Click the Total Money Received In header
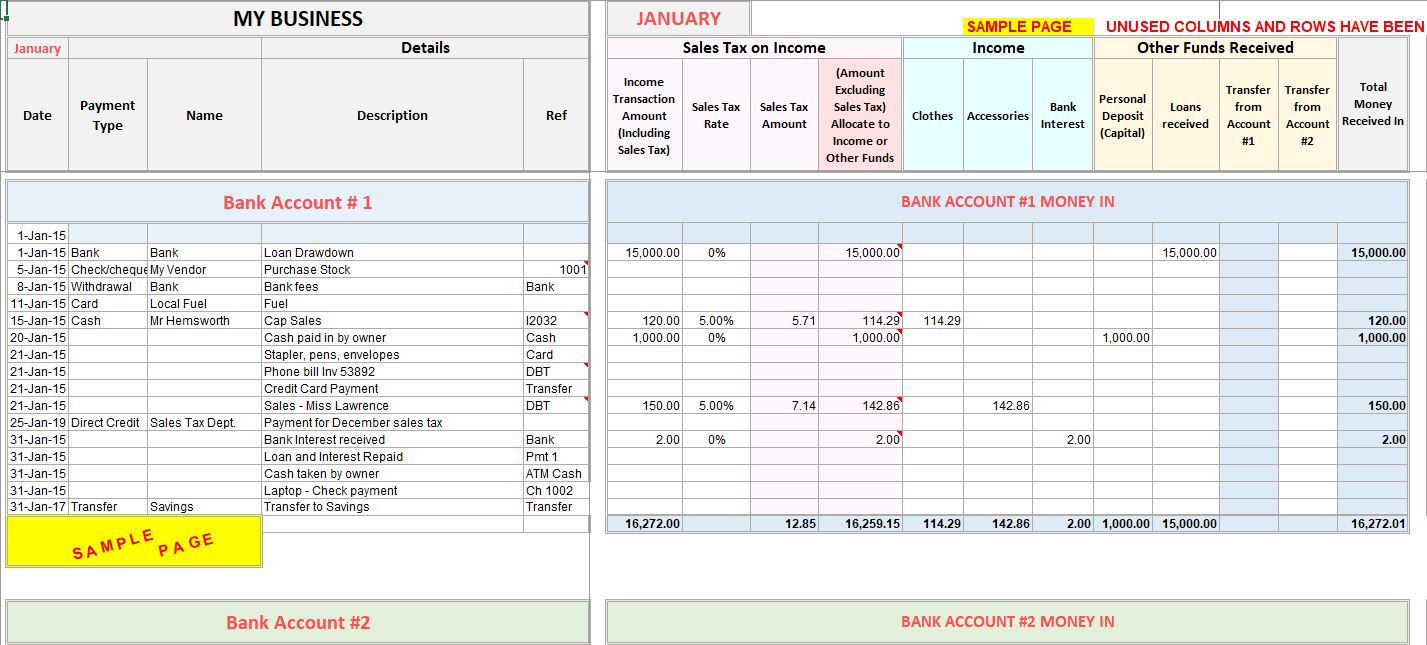Viewport: 1427px width, 645px height. [1373, 104]
